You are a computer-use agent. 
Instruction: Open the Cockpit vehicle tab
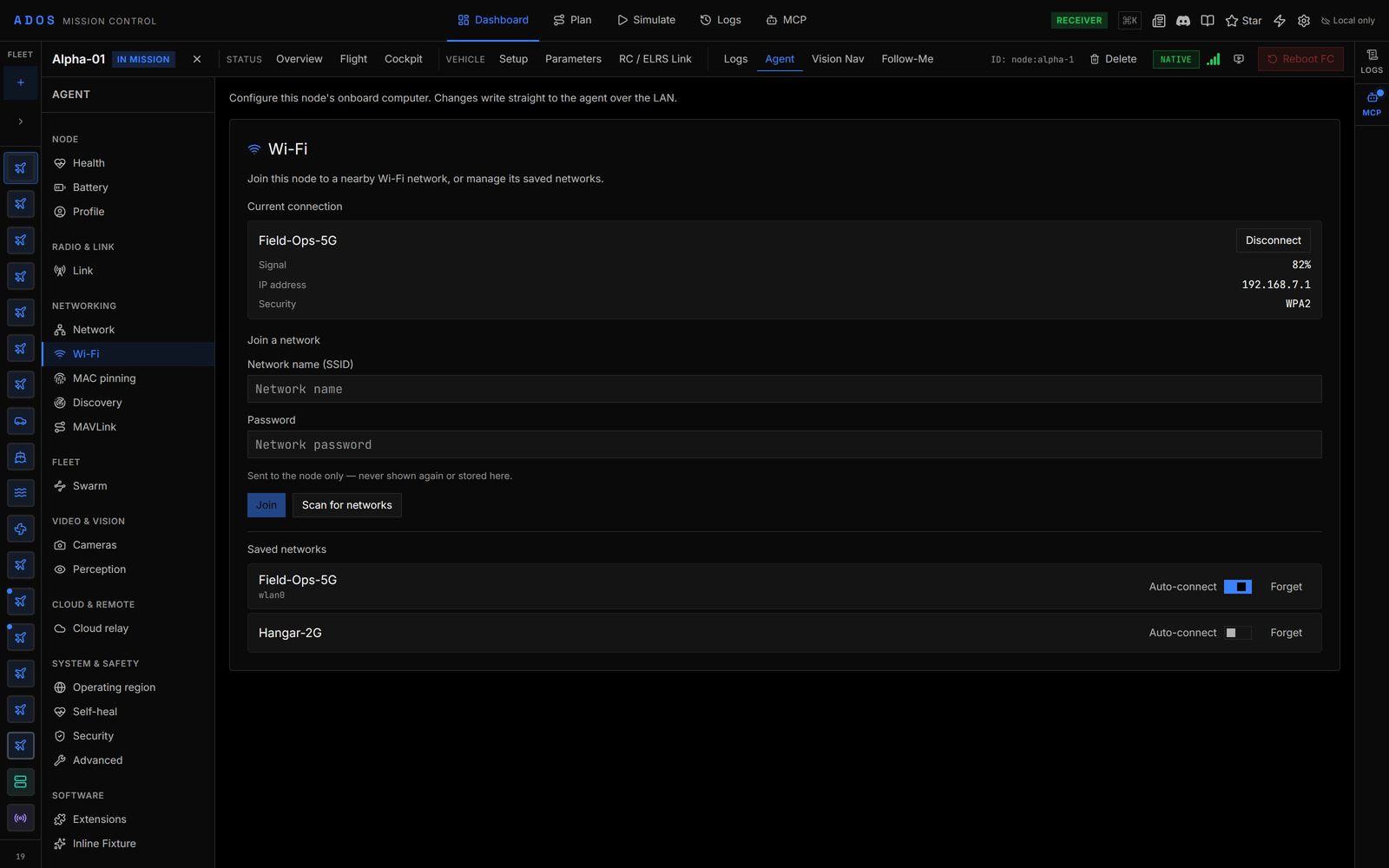404,59
